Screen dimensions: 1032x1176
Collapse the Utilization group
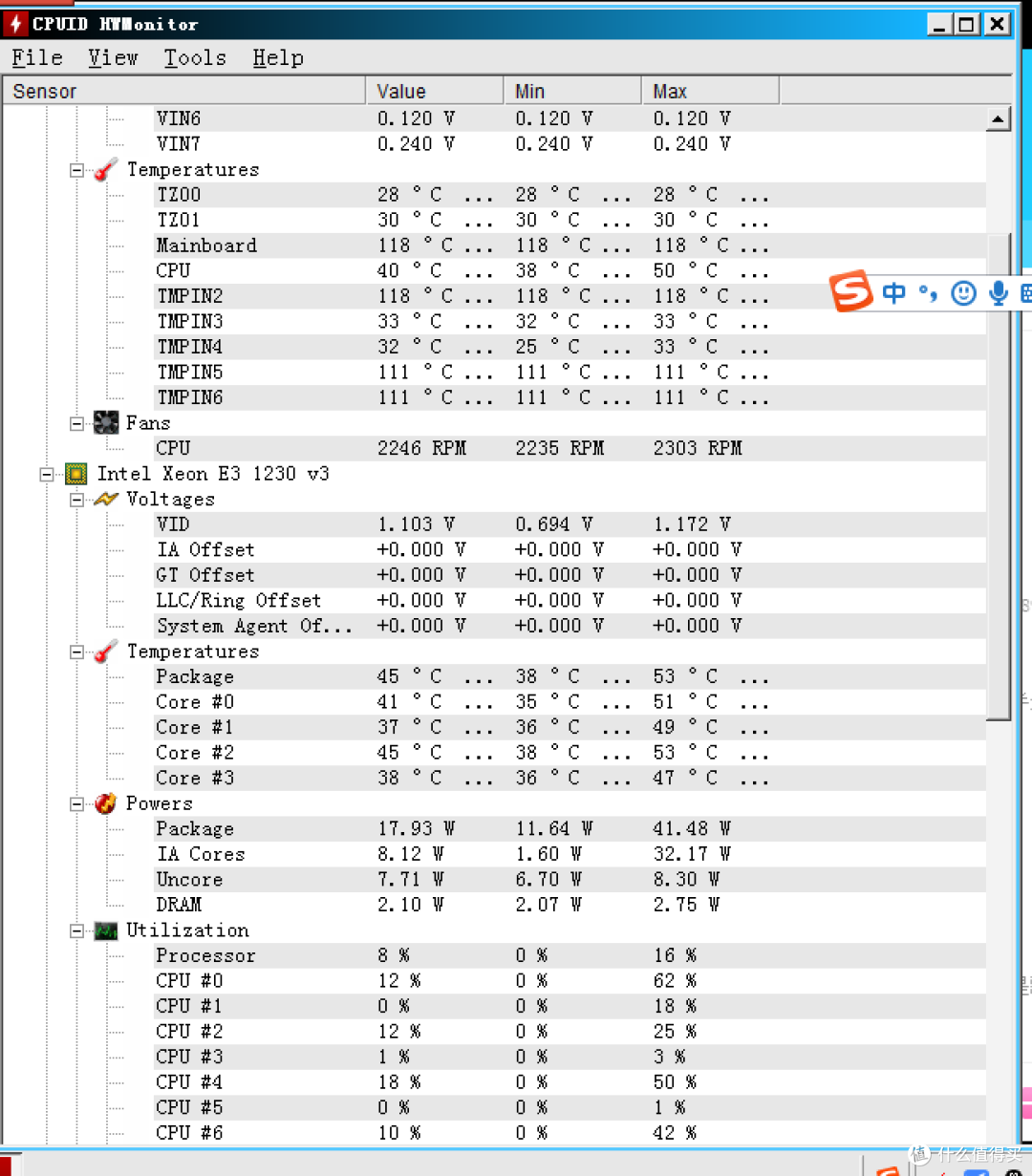click(x=76, y=930)
